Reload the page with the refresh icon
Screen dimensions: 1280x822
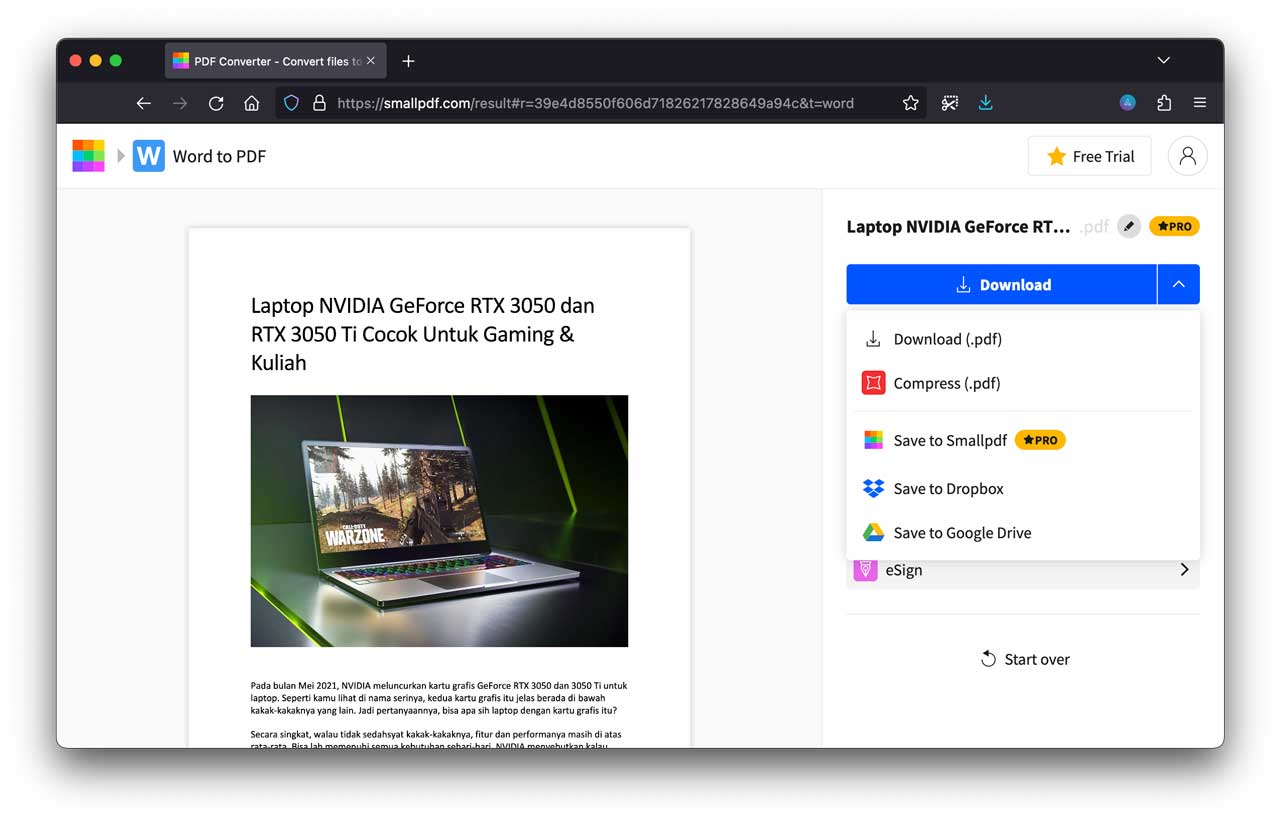point(216,103)
